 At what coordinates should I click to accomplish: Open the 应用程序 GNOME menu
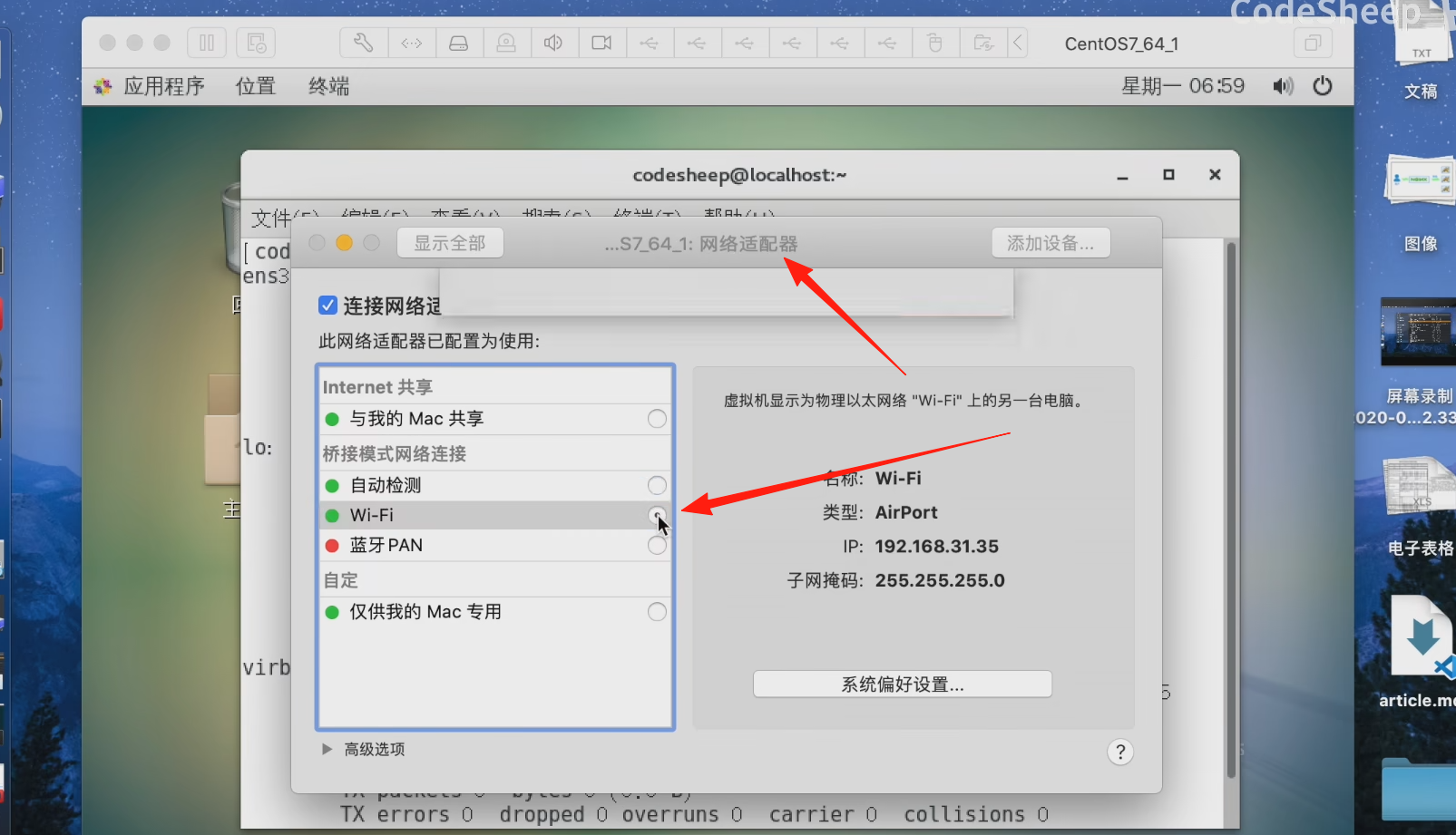pyautogui.click(x=164, y=86)
